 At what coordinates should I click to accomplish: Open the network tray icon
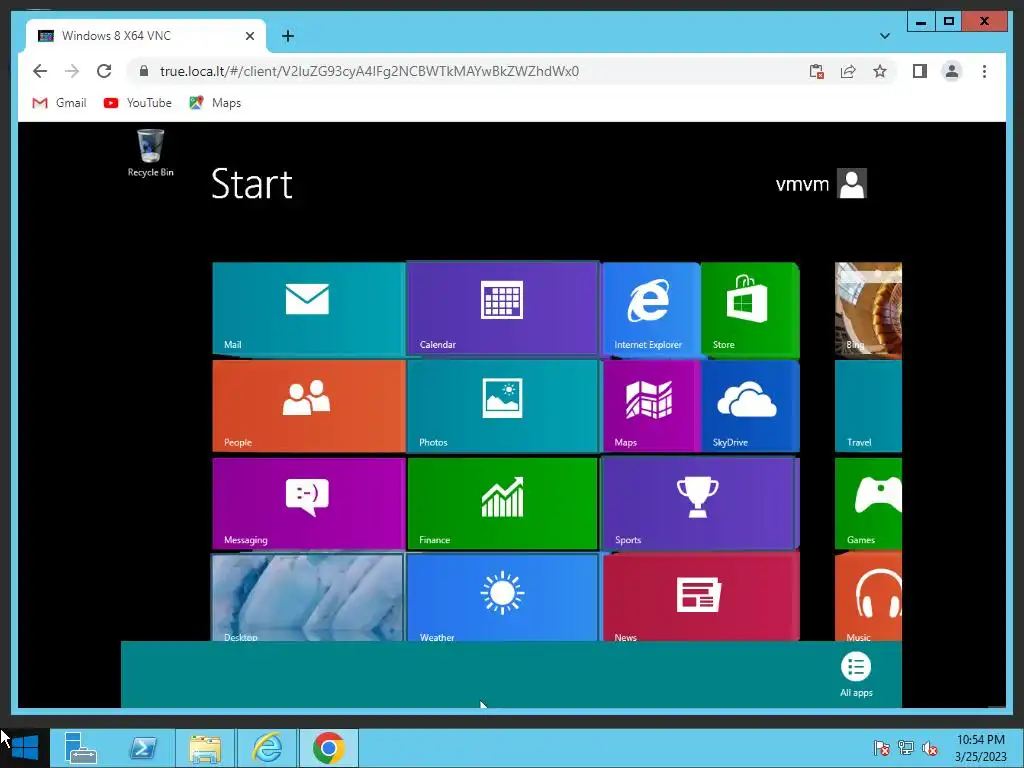[x=906, y=748]
